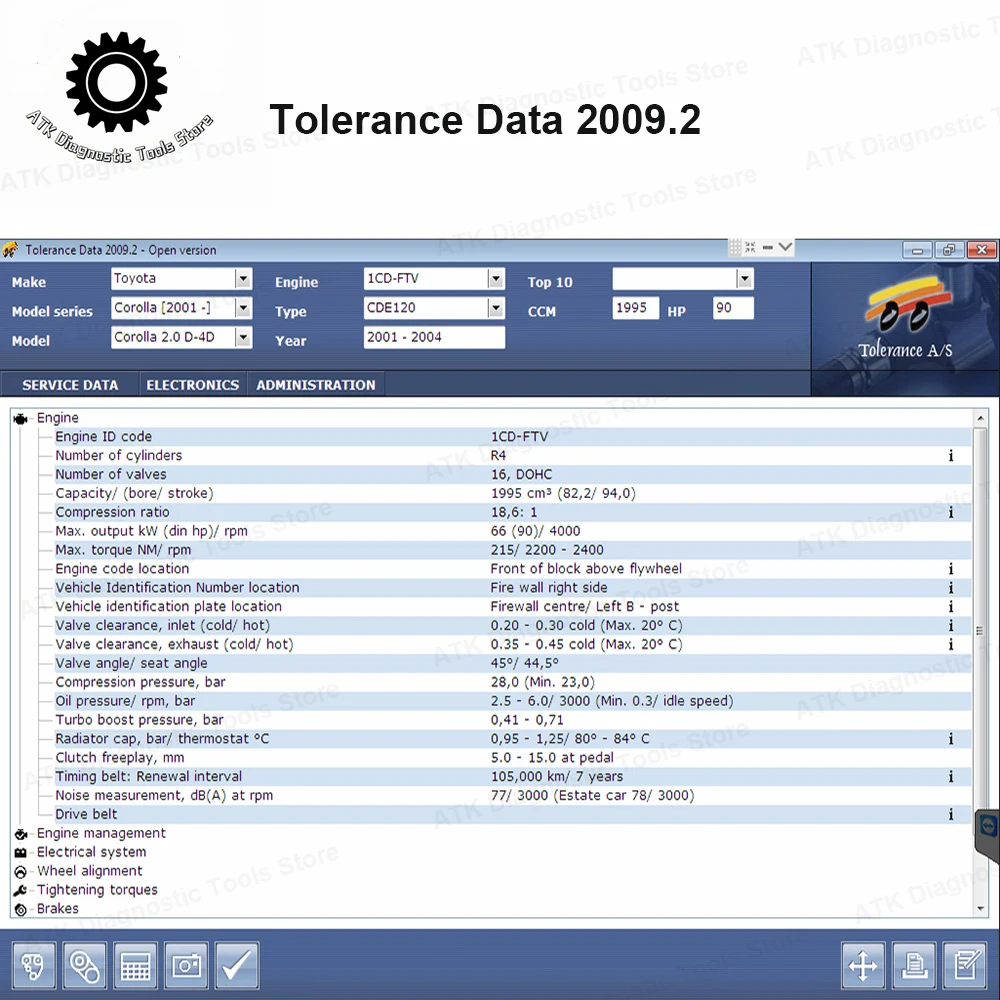Click the value 0,41 - 0,71
The width and height of the screenshot is (1000, 1000).
(x=527, y=720)
